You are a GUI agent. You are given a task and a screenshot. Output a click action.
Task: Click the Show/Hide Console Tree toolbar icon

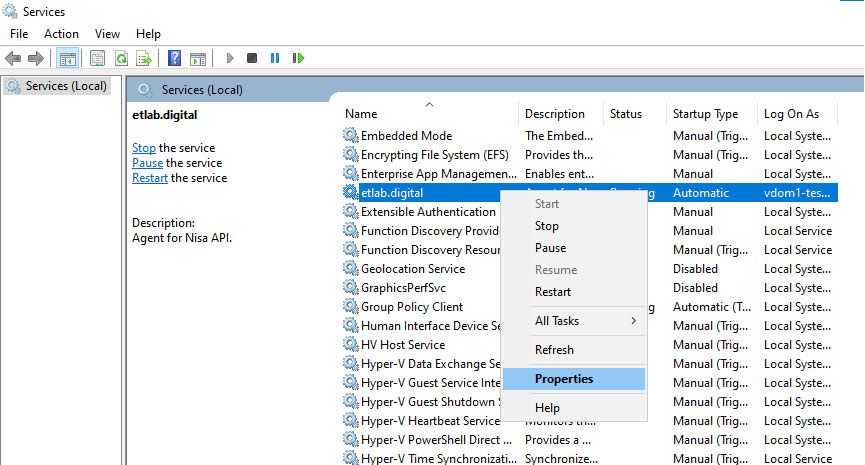pyautogui.click(x=68, y=58)
